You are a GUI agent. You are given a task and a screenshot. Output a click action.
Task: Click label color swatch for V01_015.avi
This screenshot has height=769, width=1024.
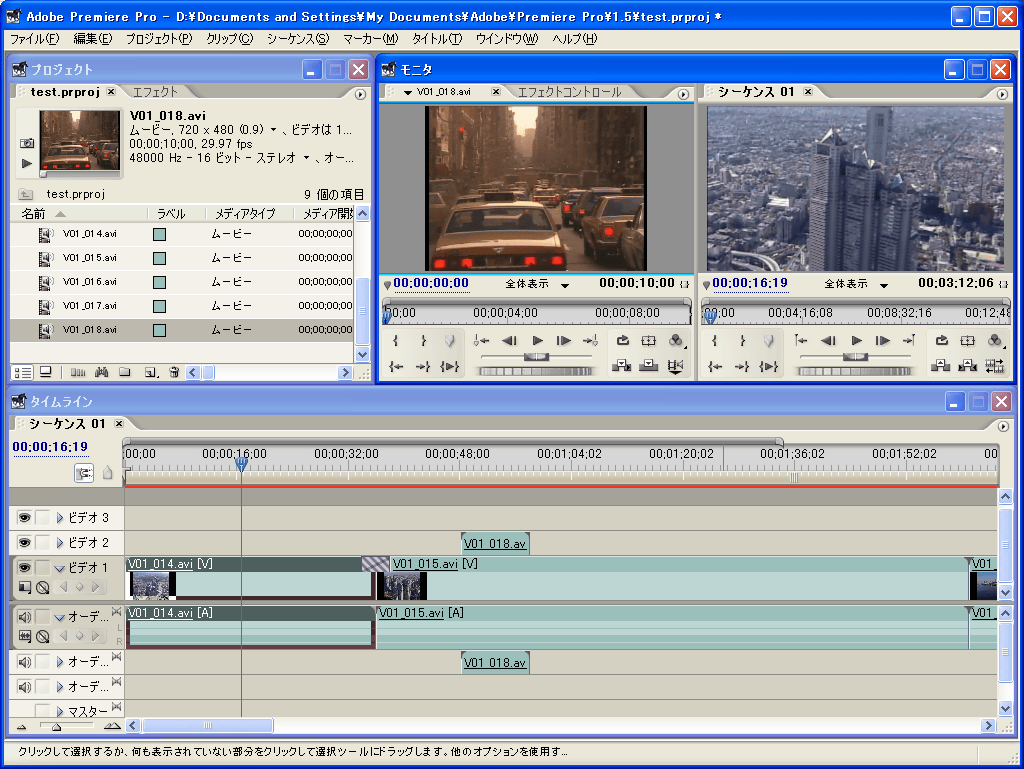[159, 258]
